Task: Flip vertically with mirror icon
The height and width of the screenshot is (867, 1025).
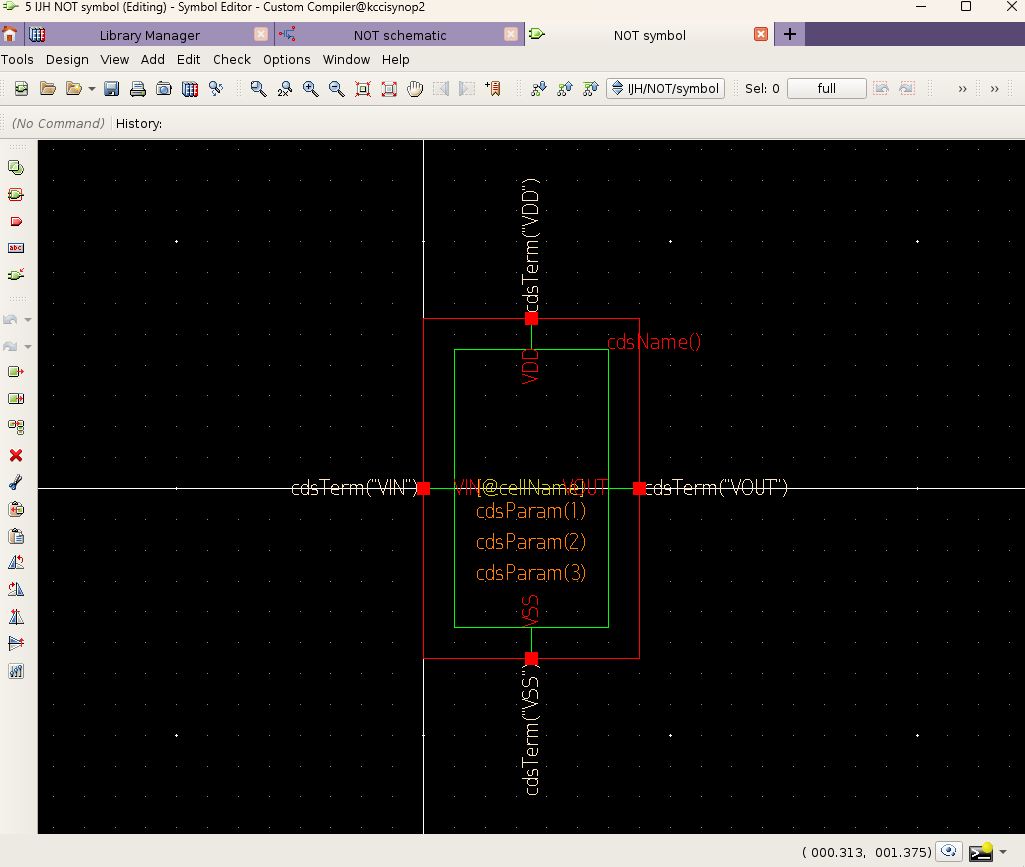Action: [x=16, y=644]
